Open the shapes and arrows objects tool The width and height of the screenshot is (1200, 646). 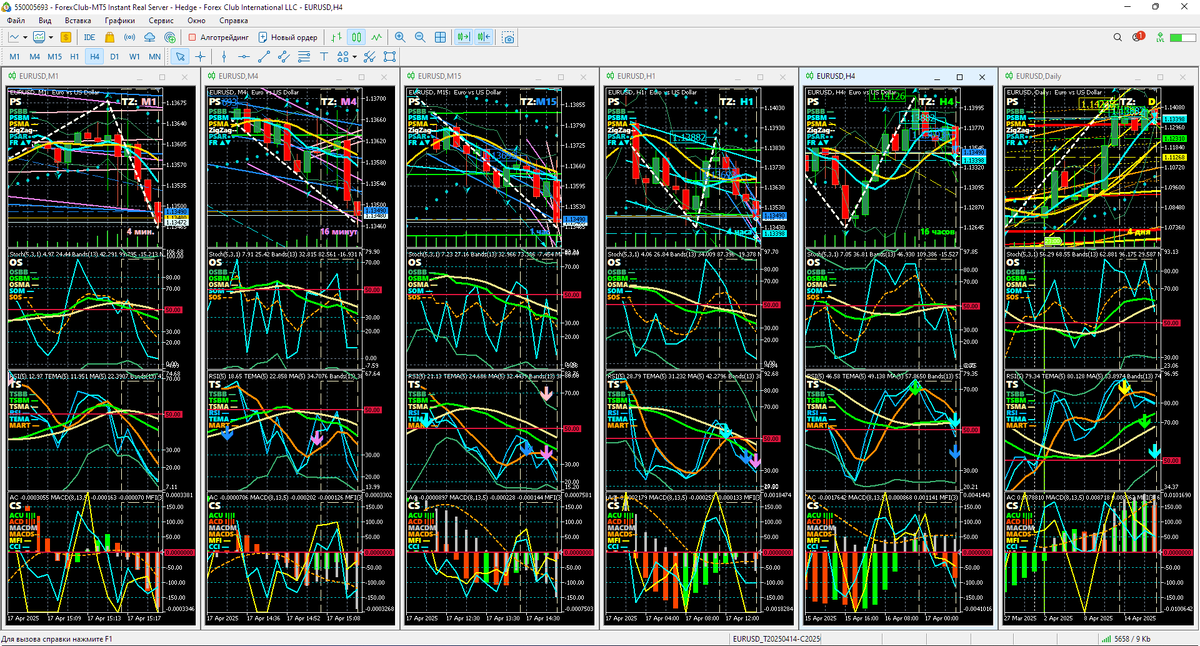click(342, 57)
